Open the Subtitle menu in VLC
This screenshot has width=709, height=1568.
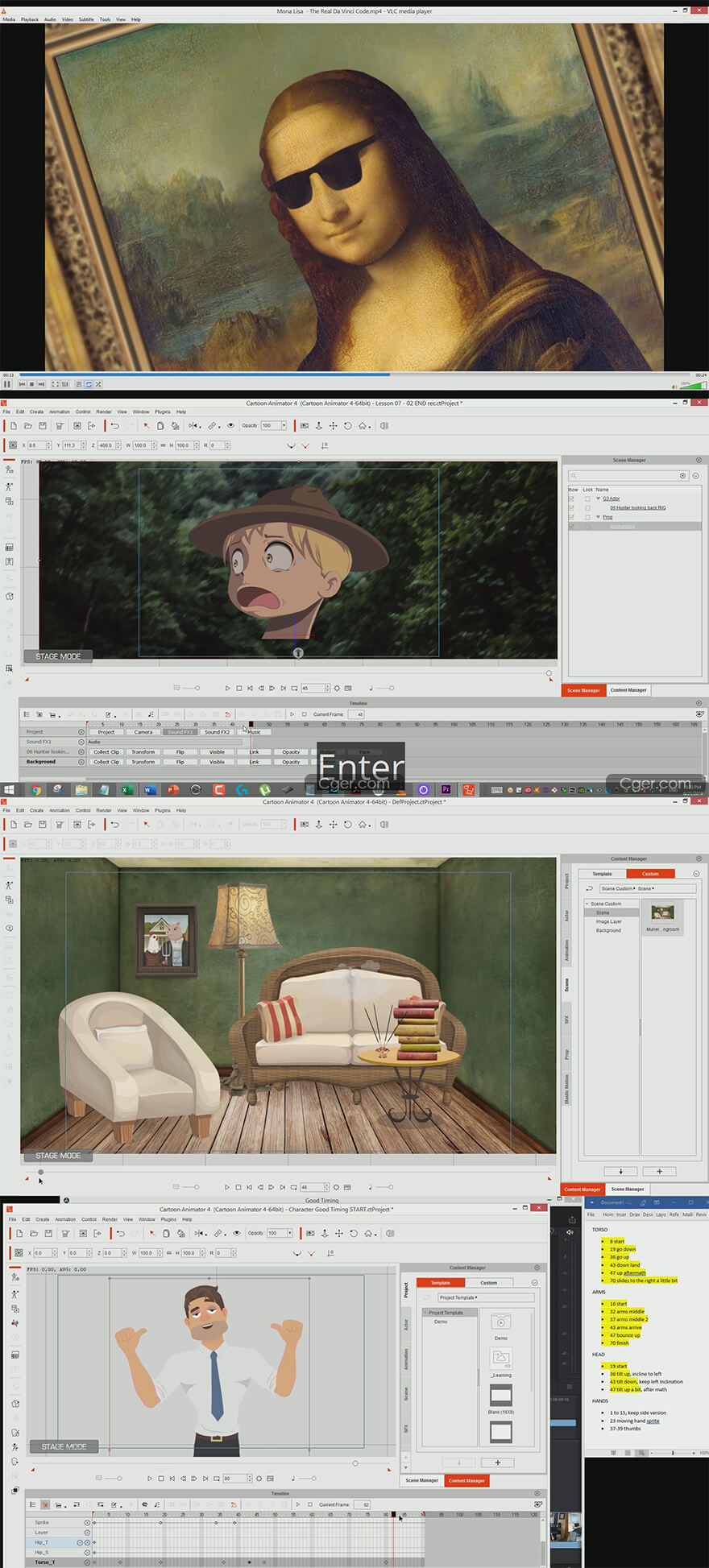(x=86, y=19)
